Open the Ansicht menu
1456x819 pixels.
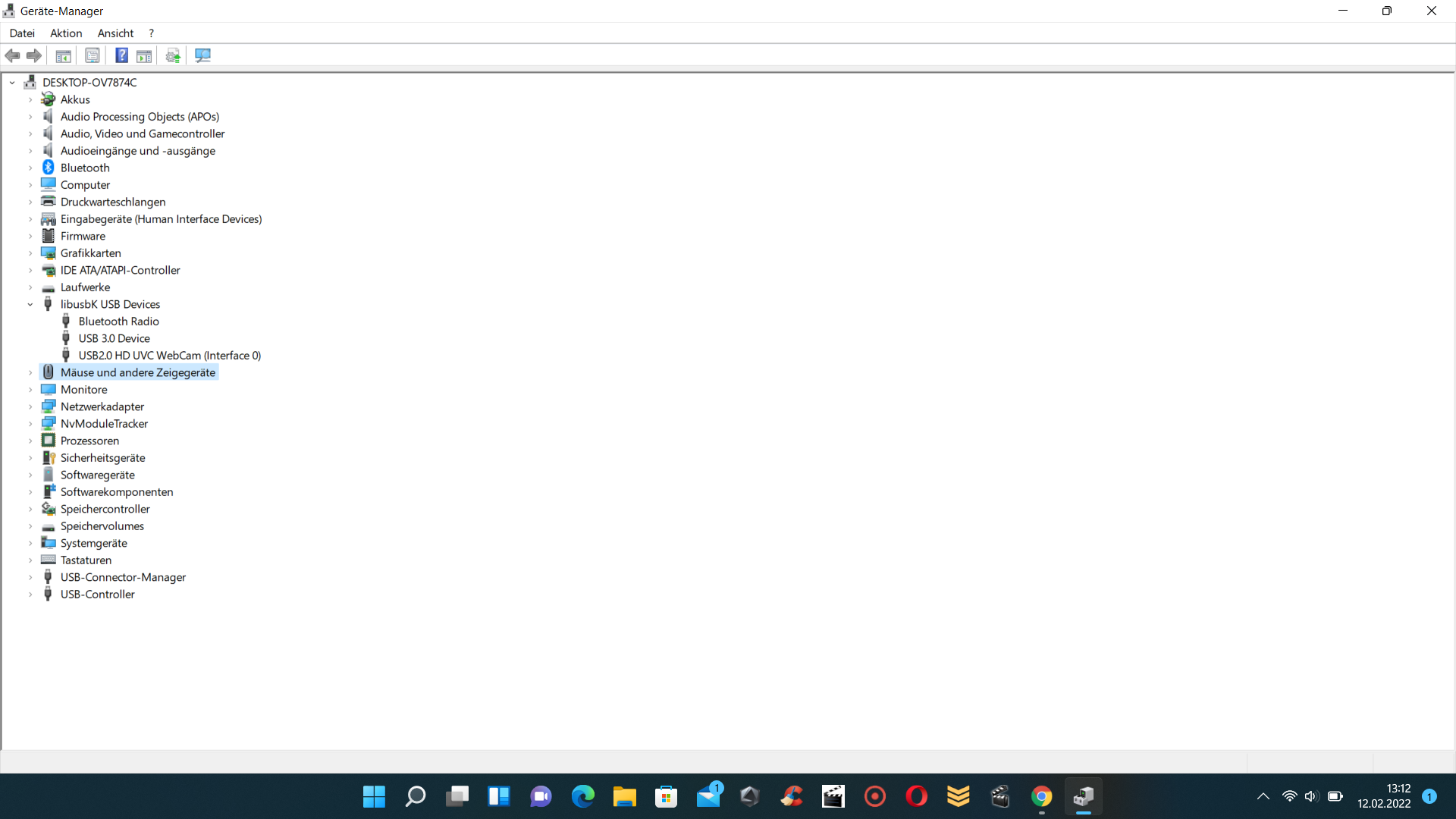pyautogui.click(x=115, y=33)
